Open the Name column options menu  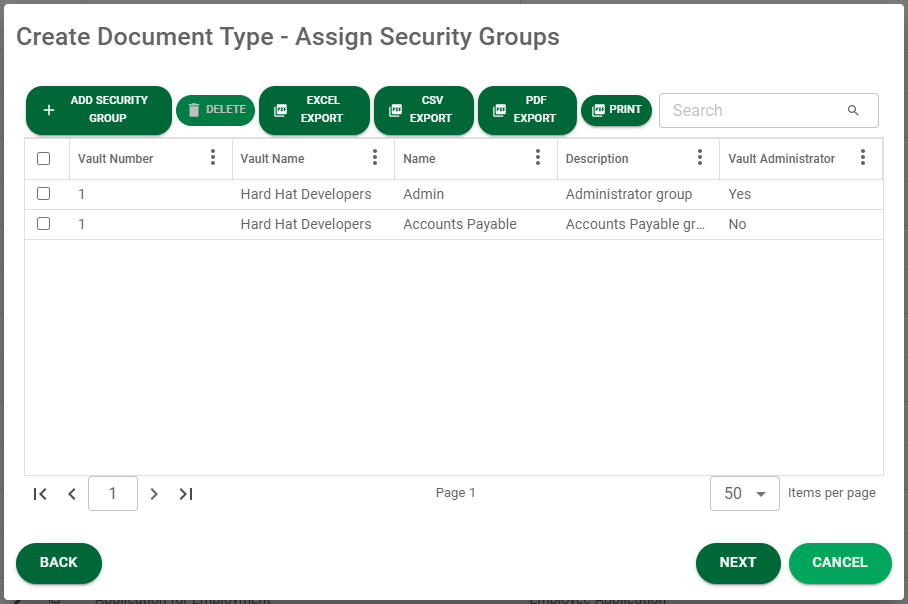(537, 157)
